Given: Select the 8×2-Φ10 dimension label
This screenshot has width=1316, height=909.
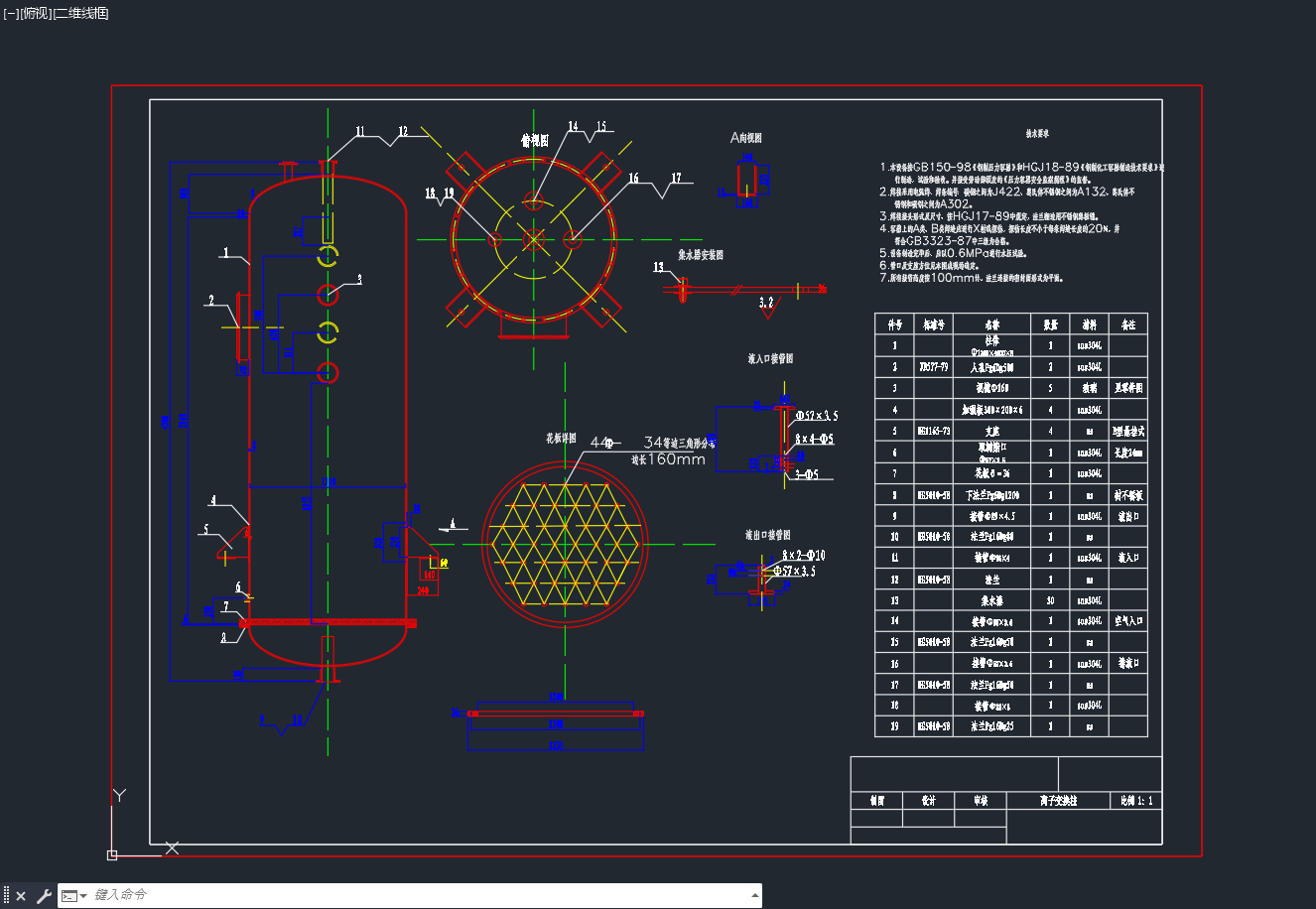Looking at the screenshot, I should (x=803, y=556).
